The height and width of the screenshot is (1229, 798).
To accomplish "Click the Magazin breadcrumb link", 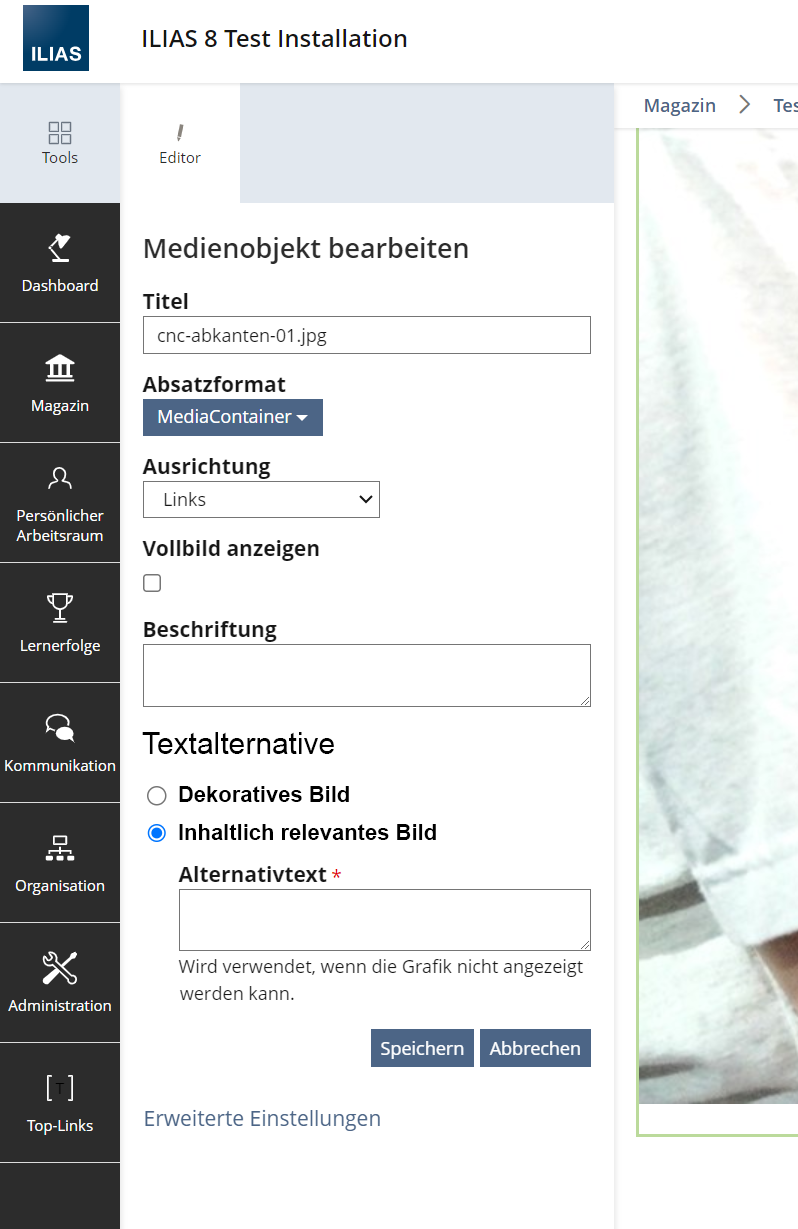I will [x=680, y=105].
